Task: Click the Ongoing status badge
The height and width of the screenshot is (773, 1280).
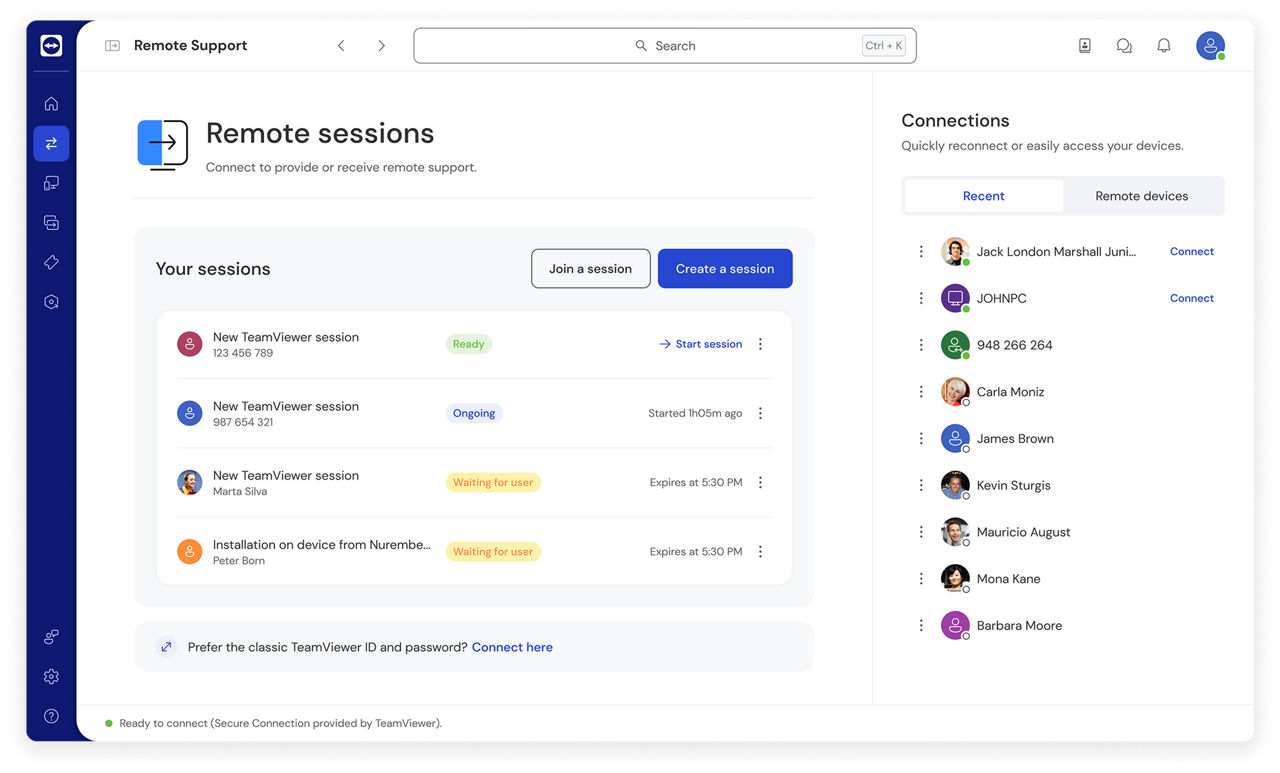Action: (x=474, y=413)
